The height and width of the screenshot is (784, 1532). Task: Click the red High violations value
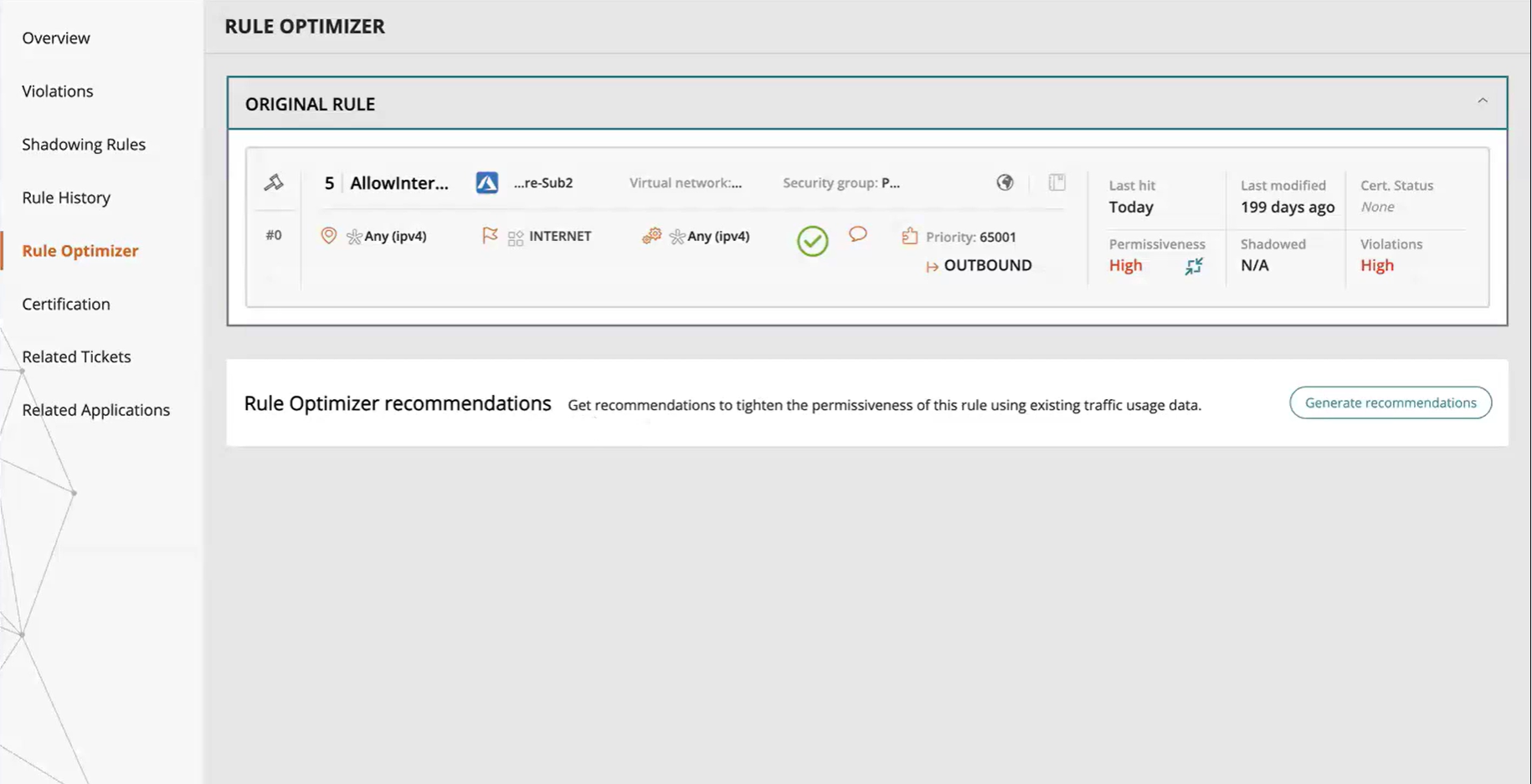1376,265
